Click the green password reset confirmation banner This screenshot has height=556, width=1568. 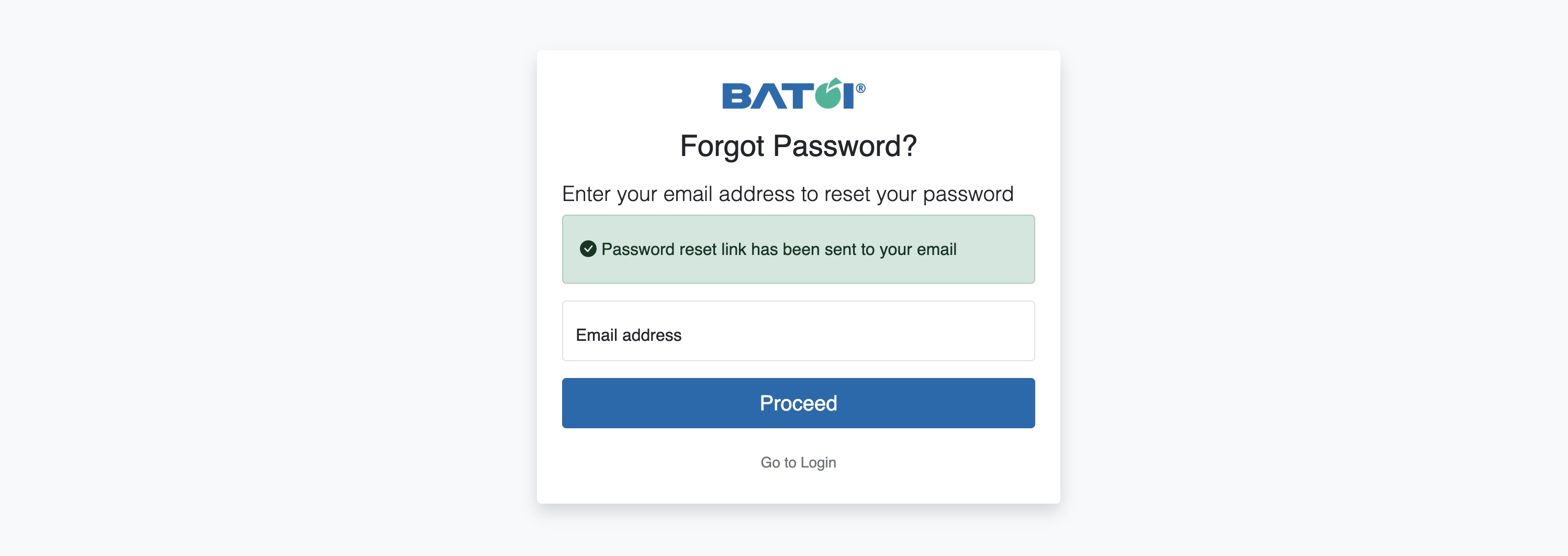798,249
